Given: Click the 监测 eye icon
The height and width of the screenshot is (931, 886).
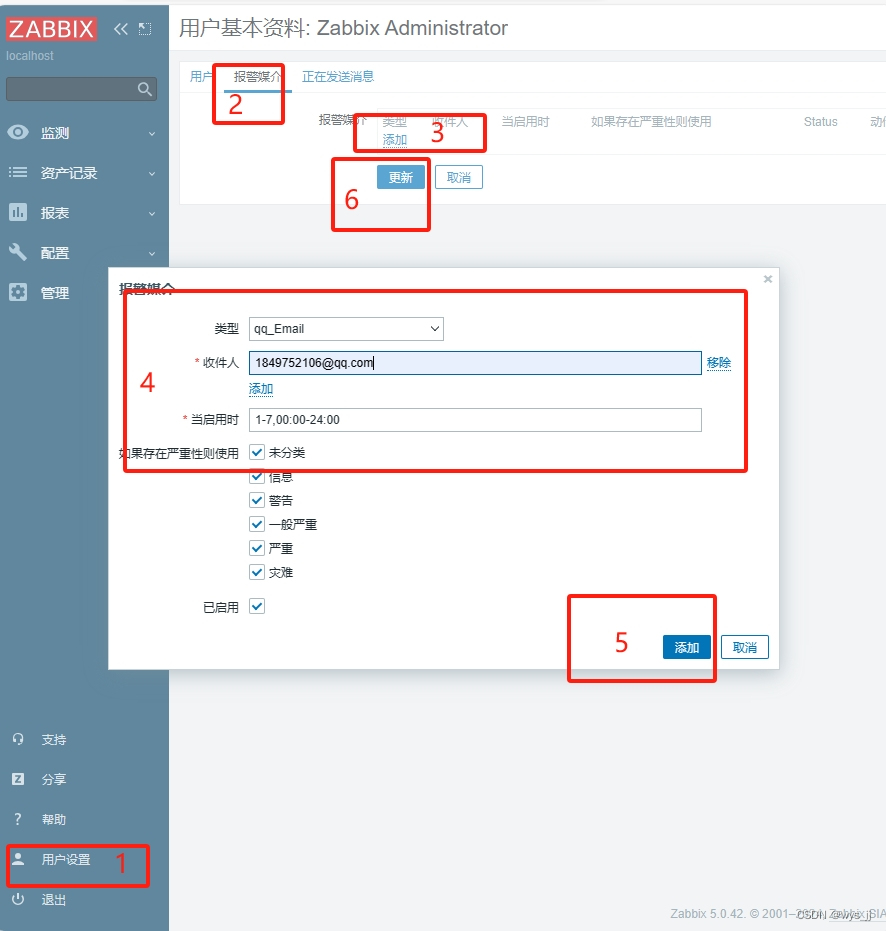Looking at the screenshot, I should tap(18, 132).
